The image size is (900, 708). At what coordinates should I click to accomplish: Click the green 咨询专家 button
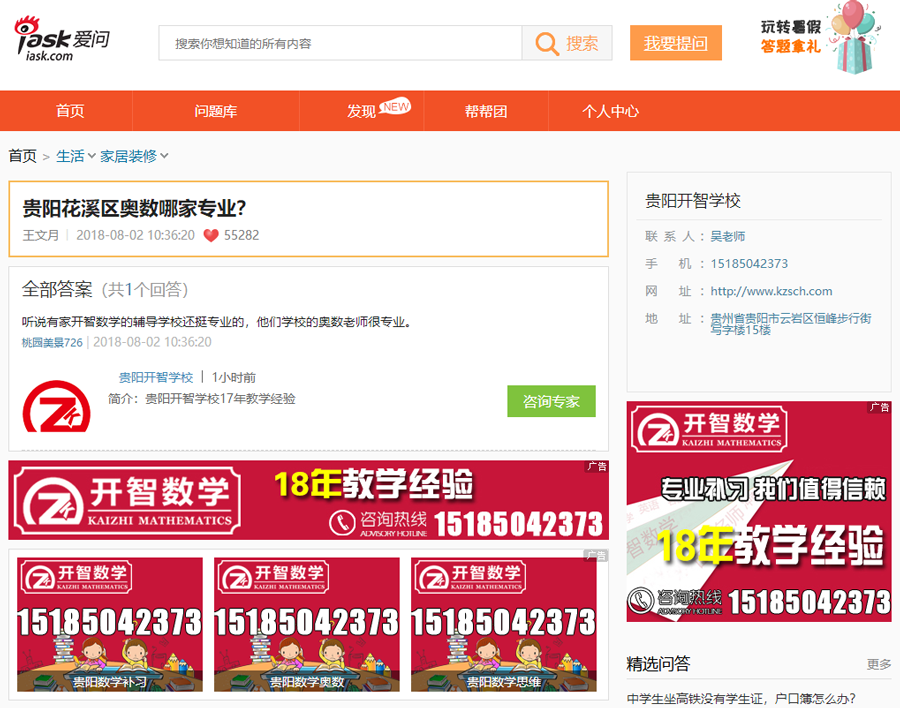551,401
